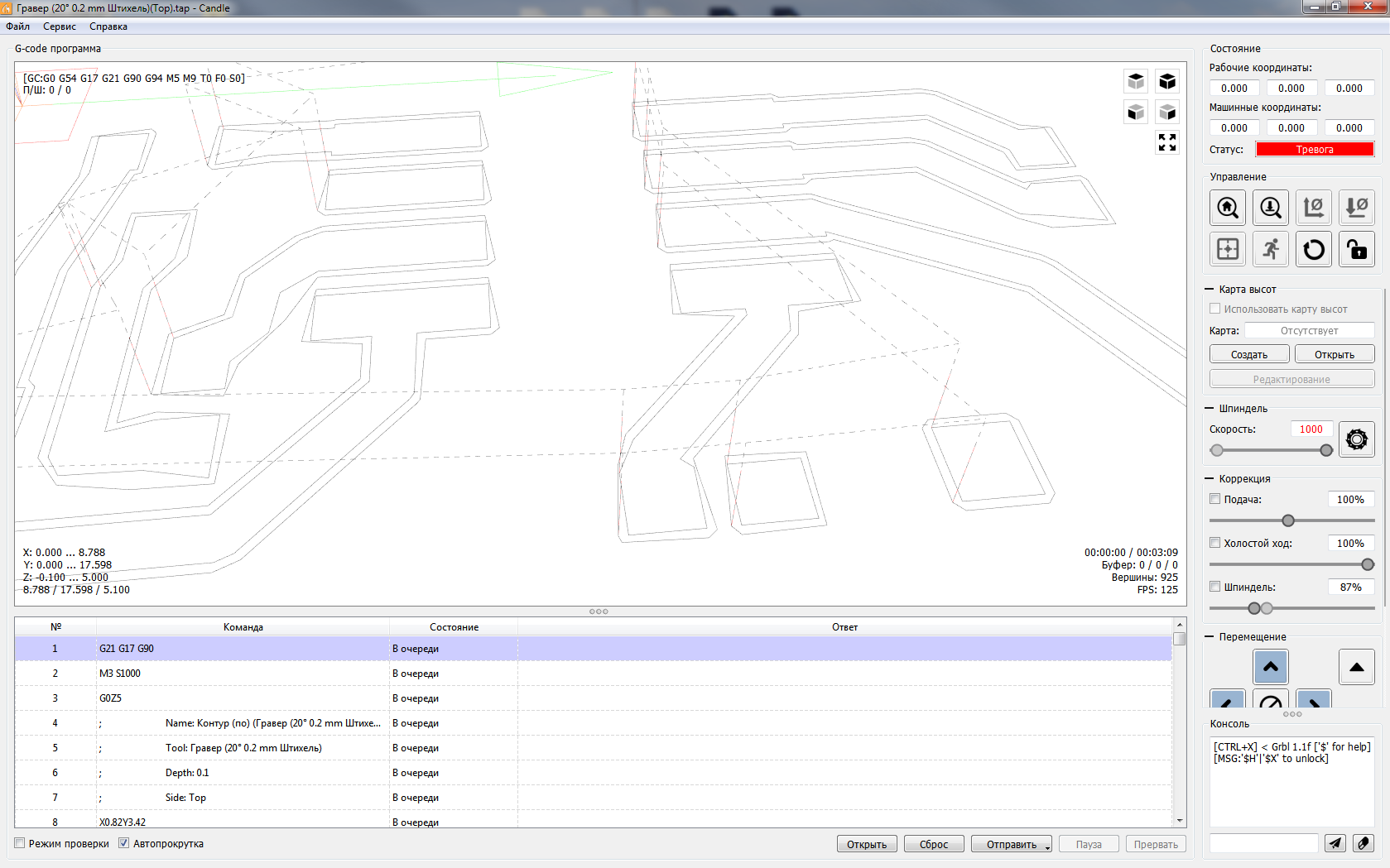This screenshot has height=868, width=1390.
Task: Select the row with command M3 S1000
Action: 593,673
